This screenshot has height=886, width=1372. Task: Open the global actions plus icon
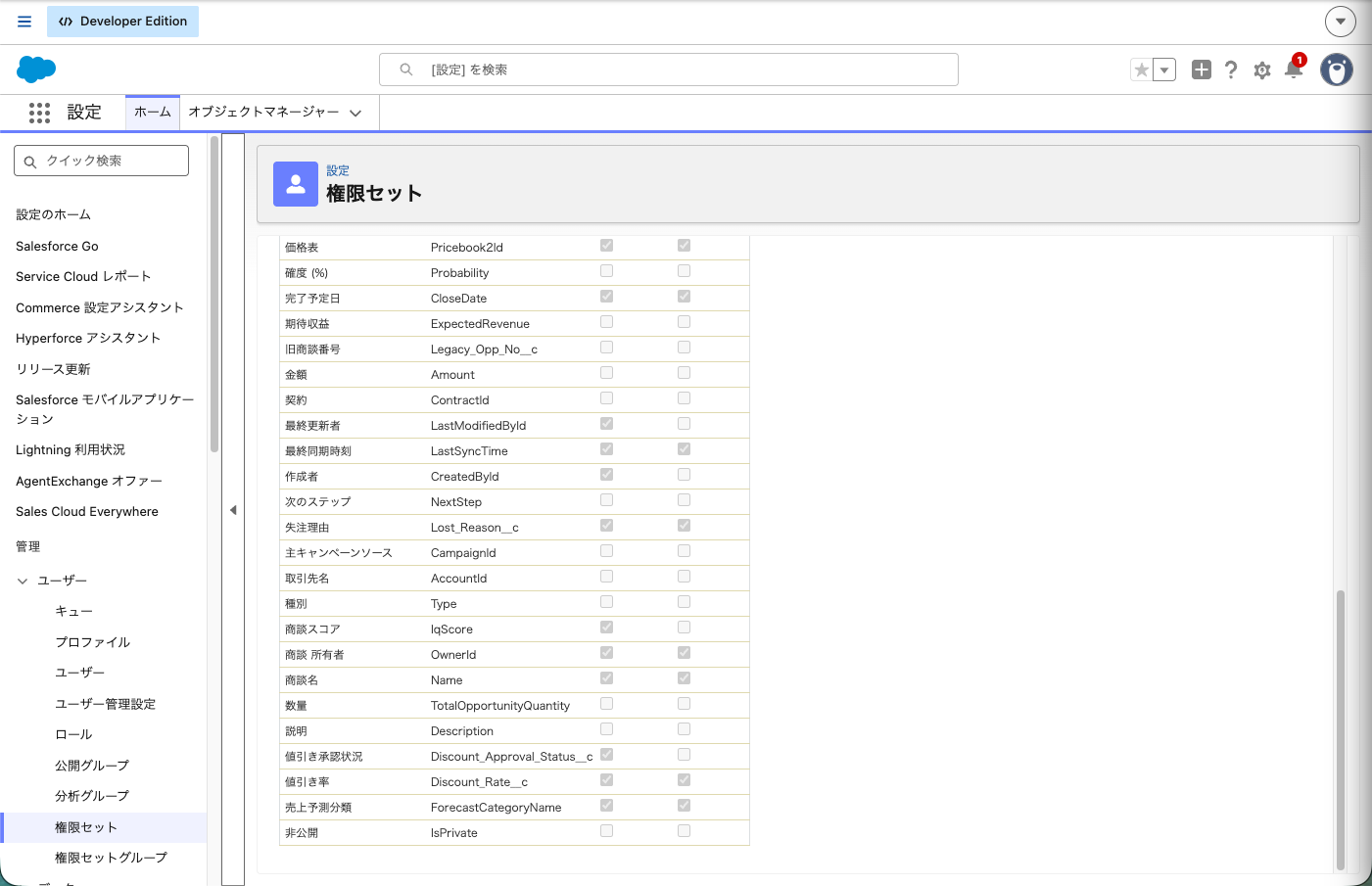[1202, 70]
